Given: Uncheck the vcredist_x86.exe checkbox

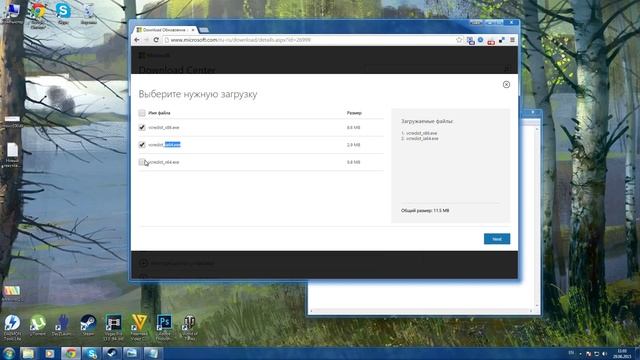Looking at the screenshot, I should pos(142,127).
